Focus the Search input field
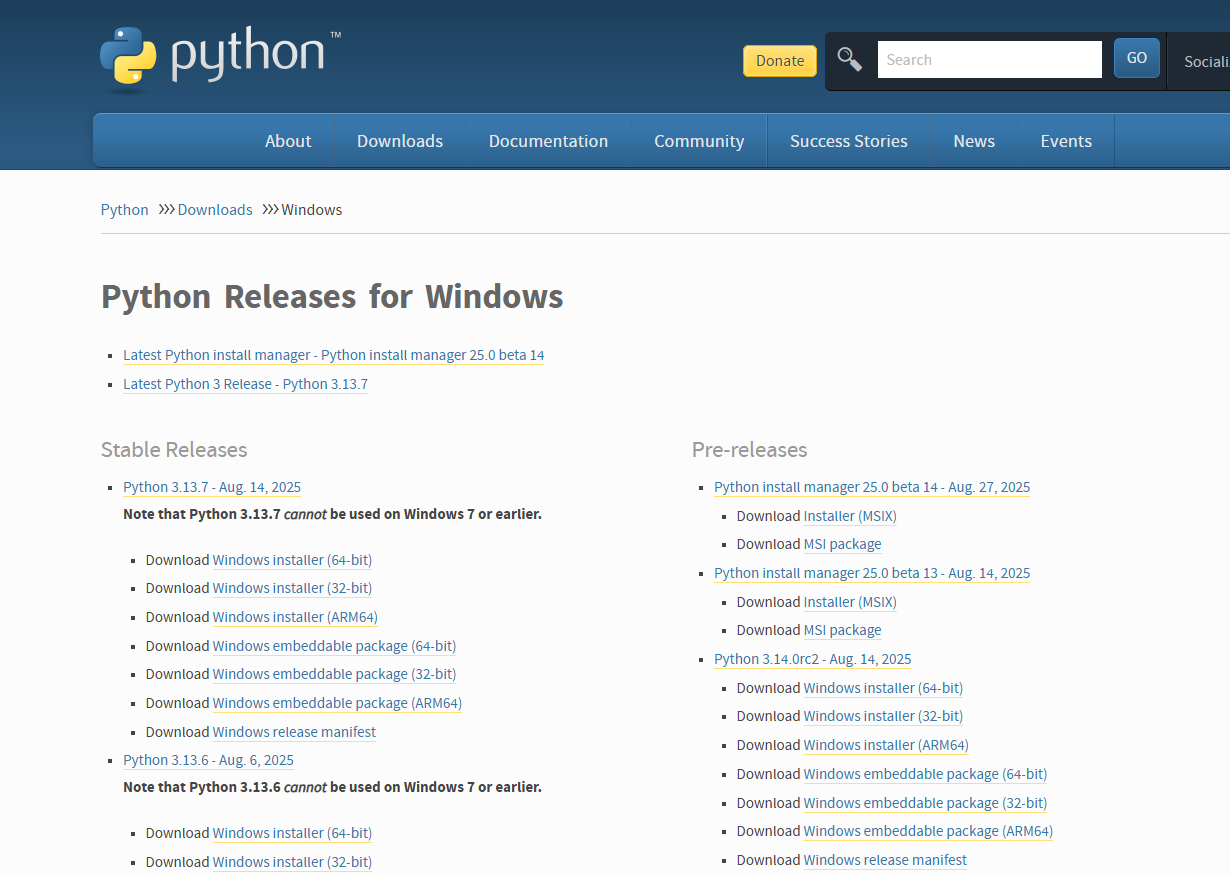1230x876 pixels. [990, 59]
